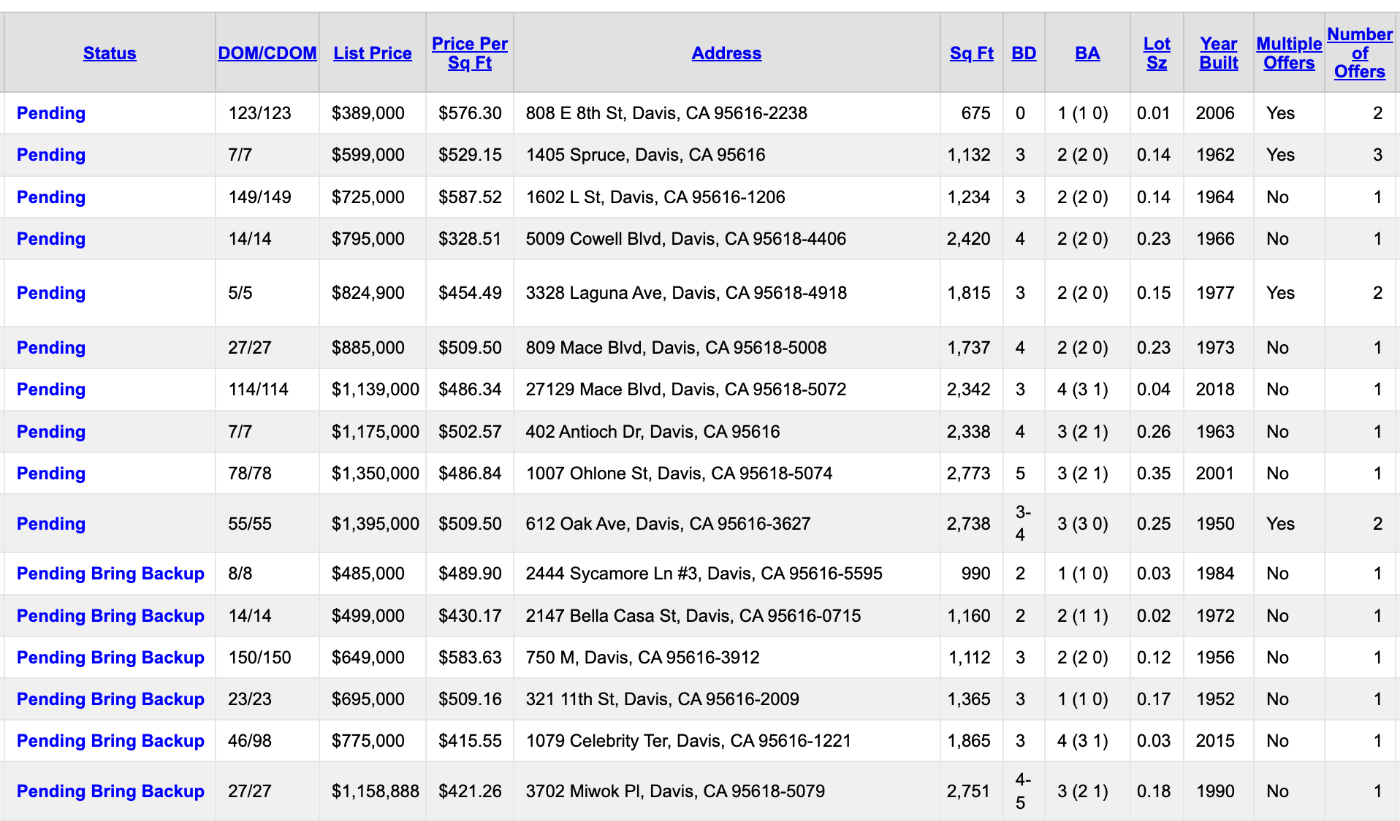
Task: Select address 612 Oak Ave, Davis
Action: [x=669, y=524]
